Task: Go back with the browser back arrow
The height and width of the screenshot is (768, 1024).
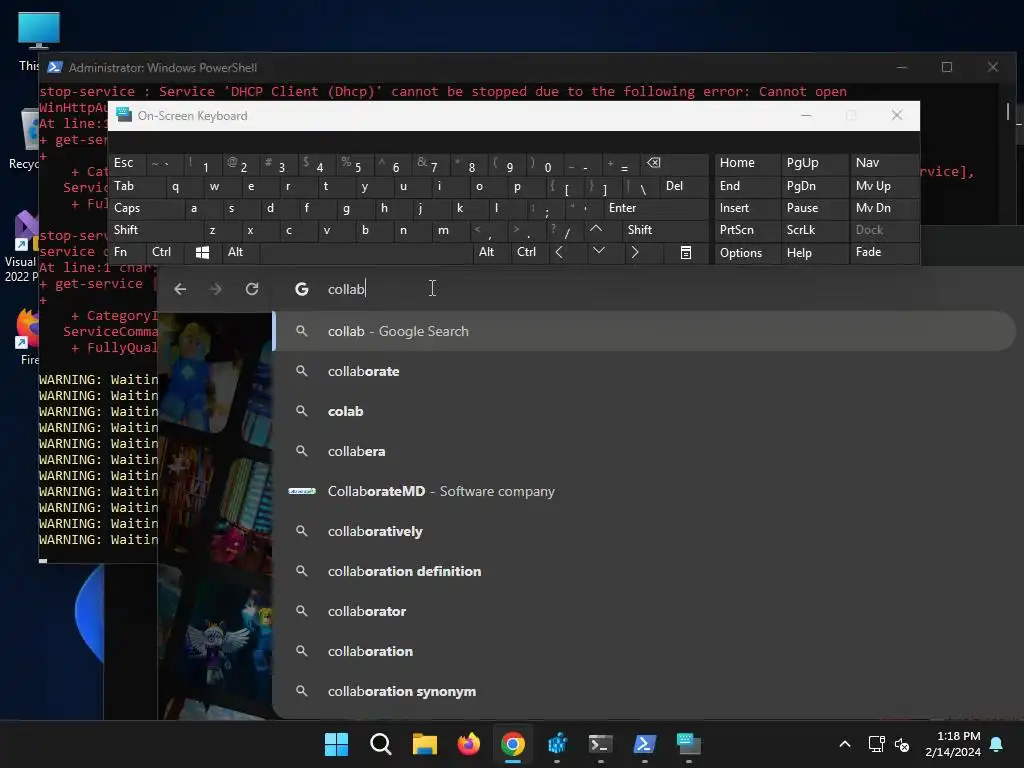Action: tap(180, 289)
